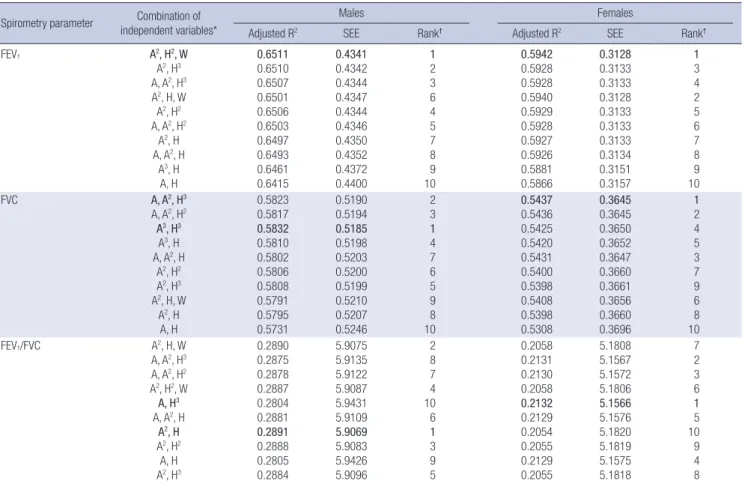Select the 'Females' group header
Screen dimensions: 742x484
[615, 13]
